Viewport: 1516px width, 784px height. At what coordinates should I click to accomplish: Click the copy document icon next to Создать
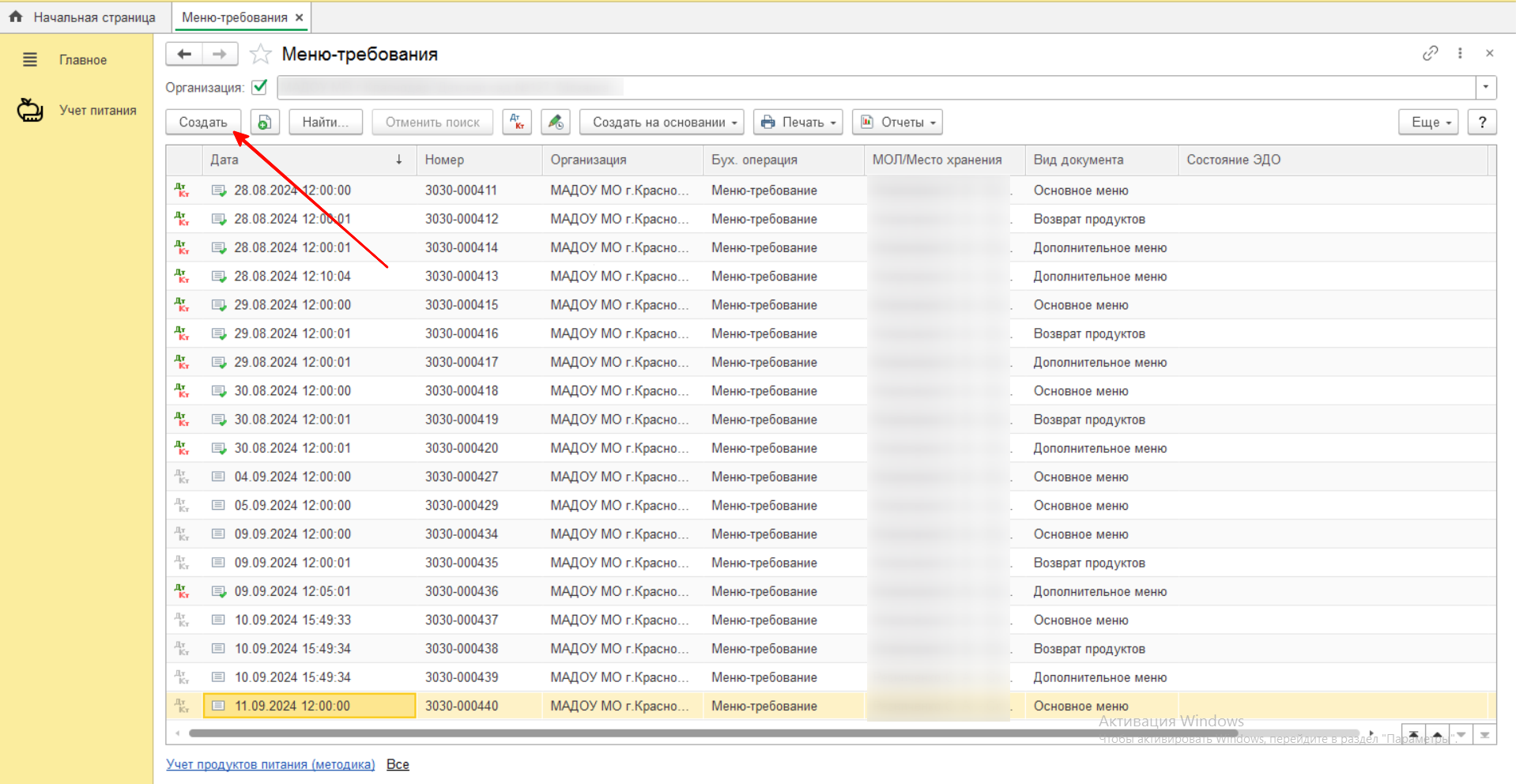pyautogui.click(x=265, y=122)
